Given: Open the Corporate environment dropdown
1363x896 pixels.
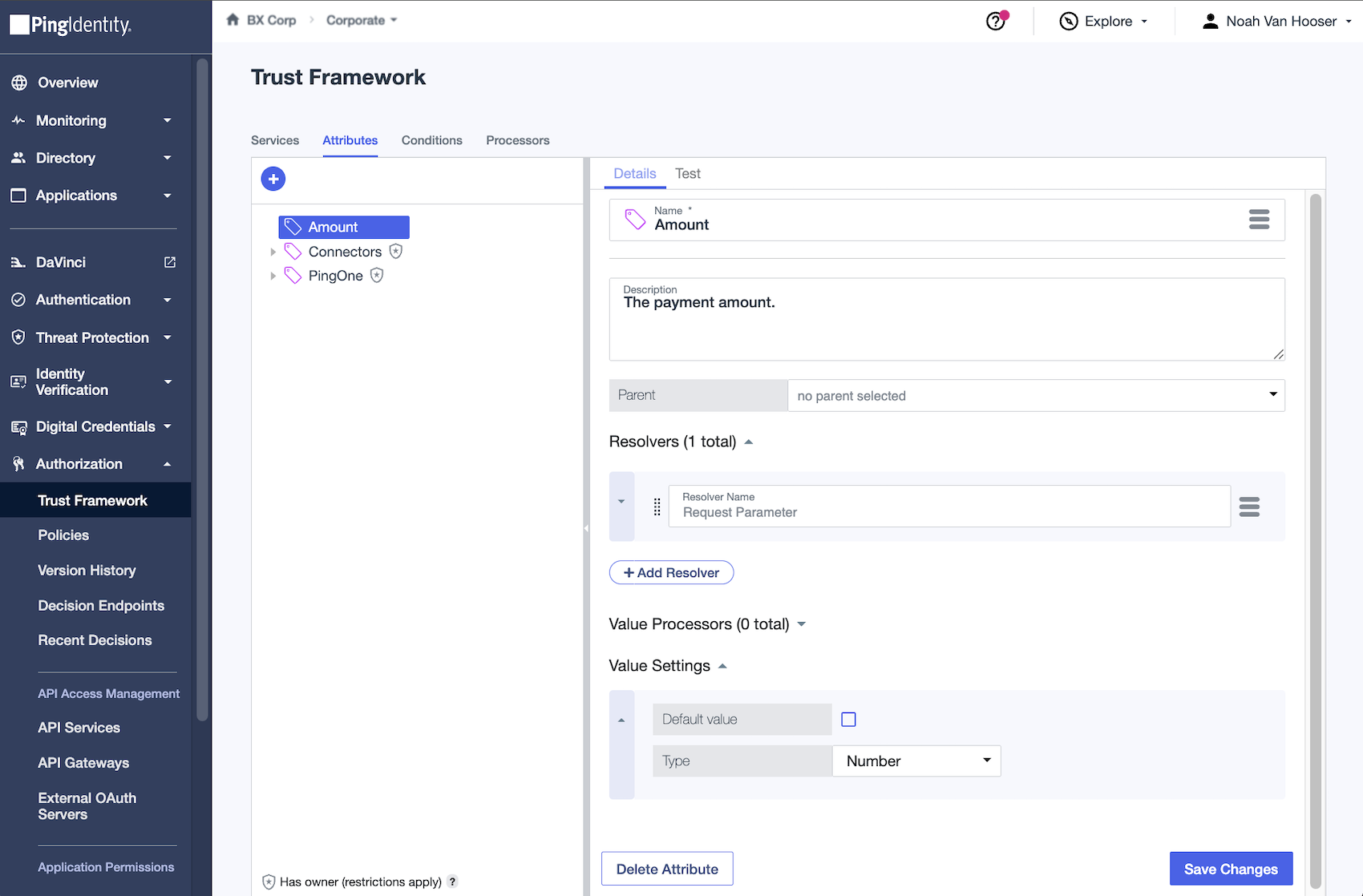Looking at the screenshot, I should 362,20.
